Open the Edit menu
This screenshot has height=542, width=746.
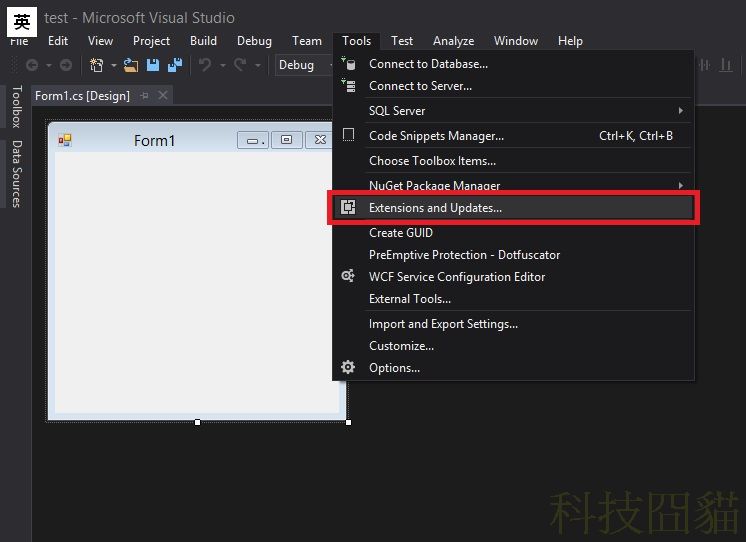[58, 41]
